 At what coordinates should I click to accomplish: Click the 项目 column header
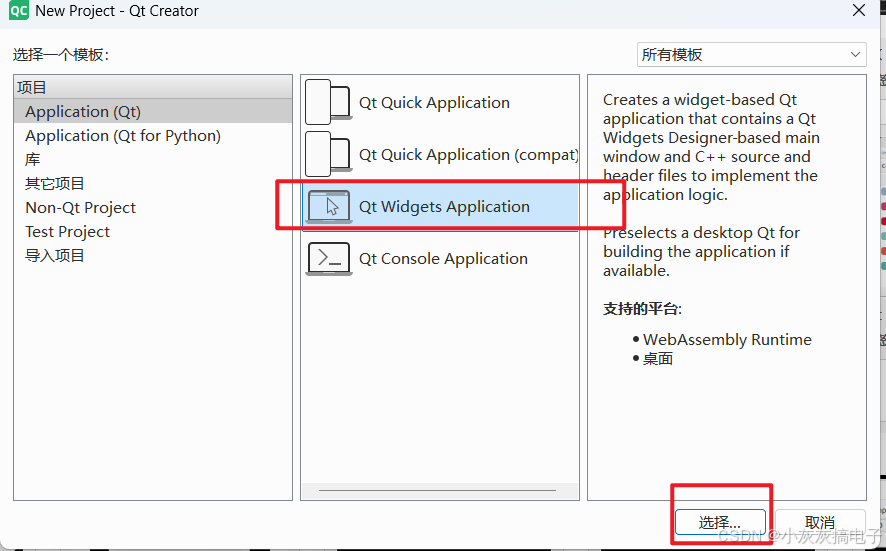(153, 87)
